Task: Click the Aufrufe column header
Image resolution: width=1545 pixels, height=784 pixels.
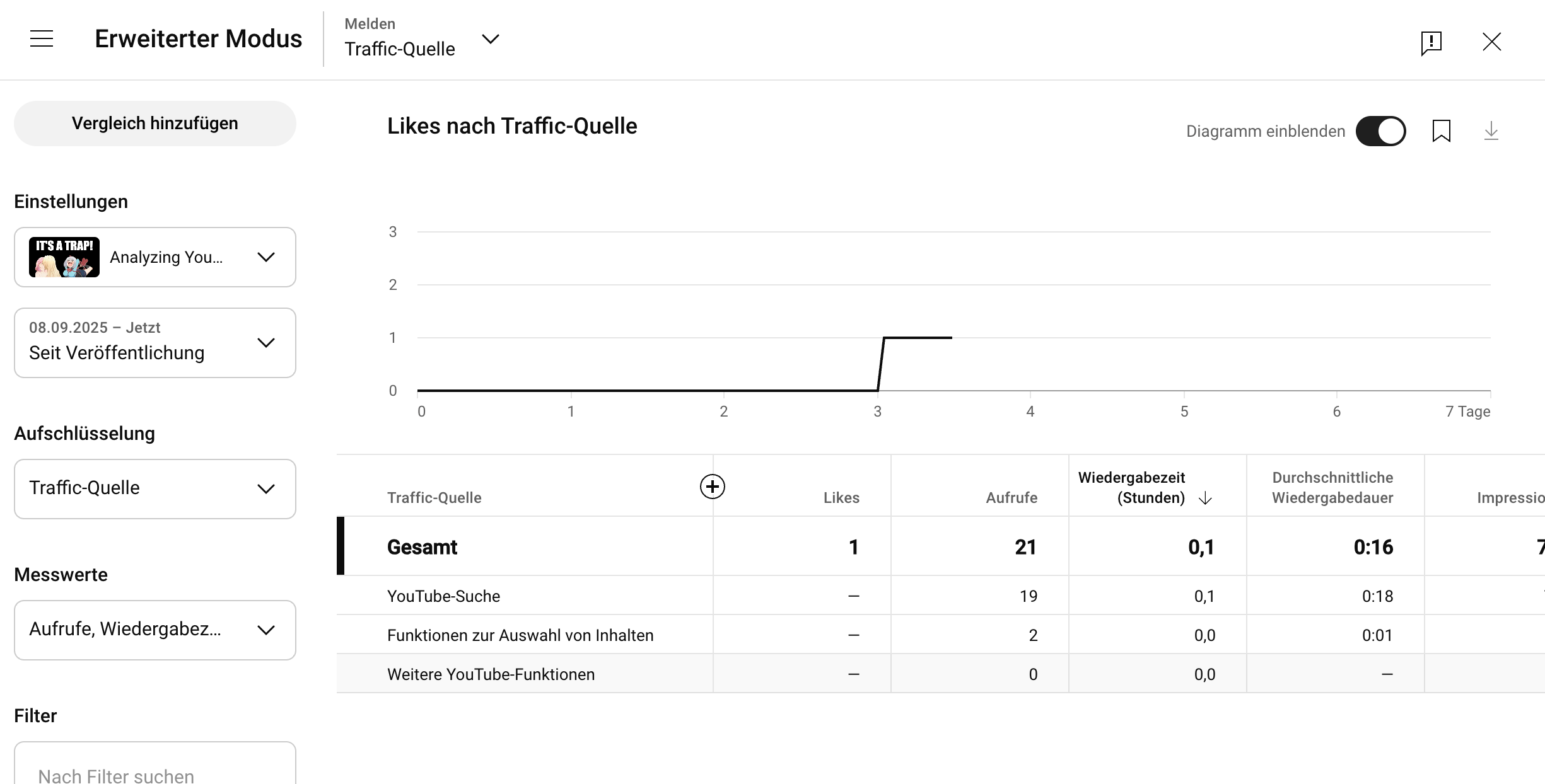Action: 1012,498
